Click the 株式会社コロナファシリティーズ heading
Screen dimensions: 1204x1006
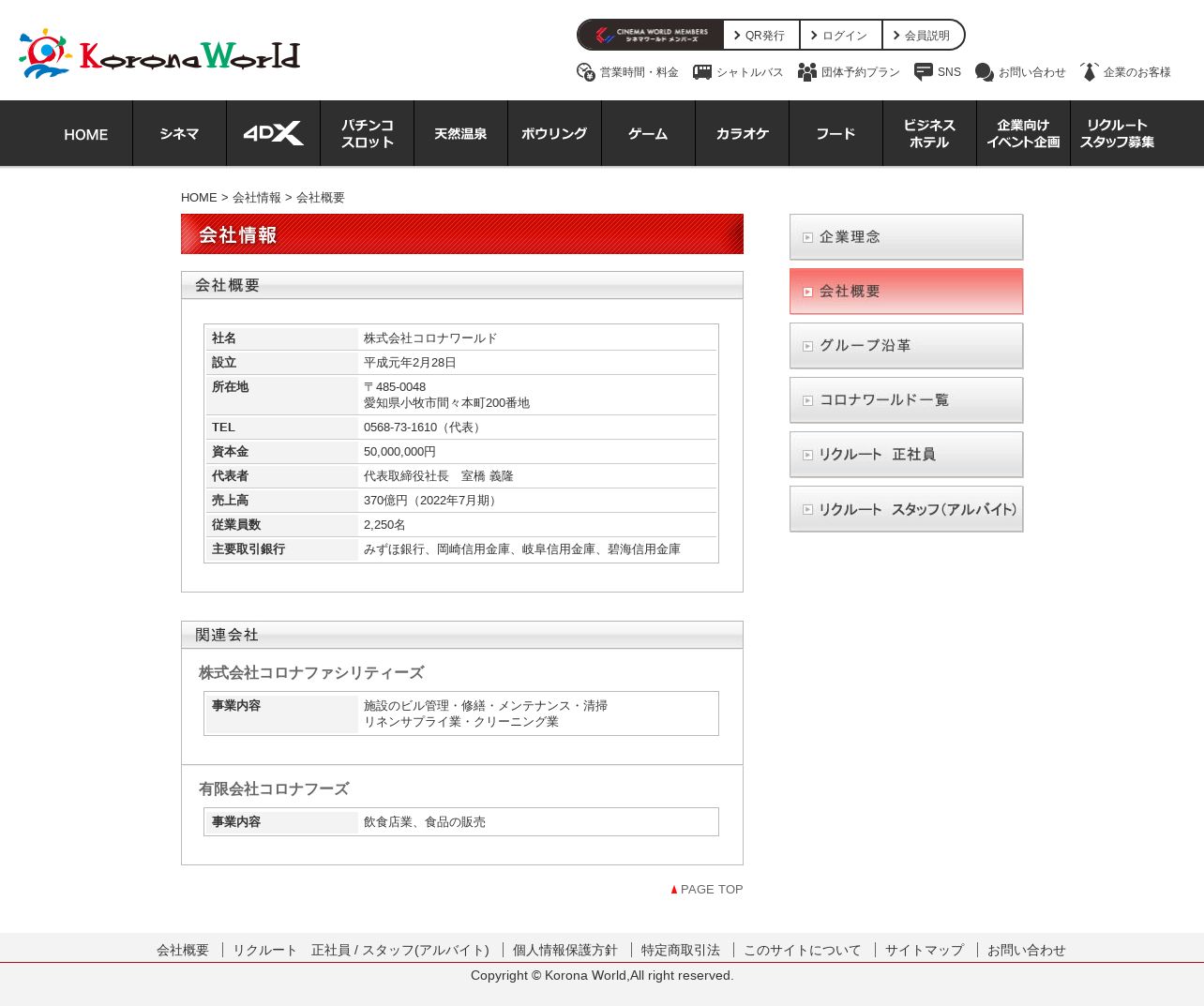pos(311,673)
